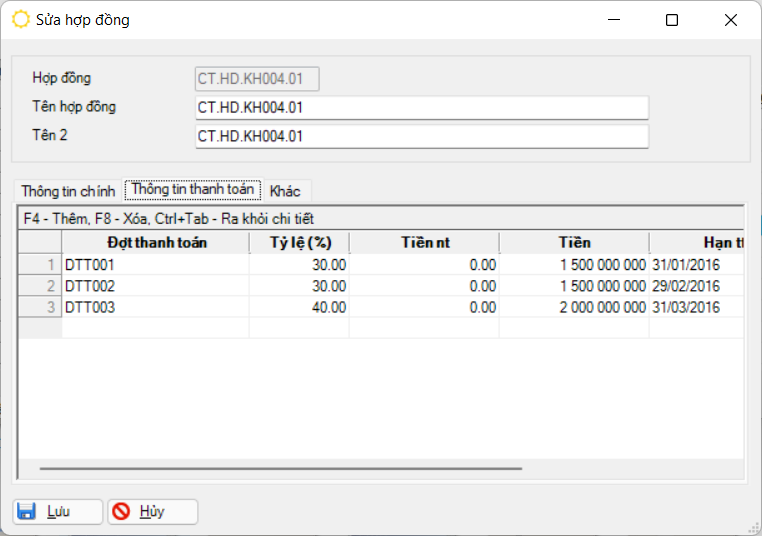Viewport: 762px width, 536px height.
Task: Click the 2 000 000 000 amount cell
Action: (574, 307)
